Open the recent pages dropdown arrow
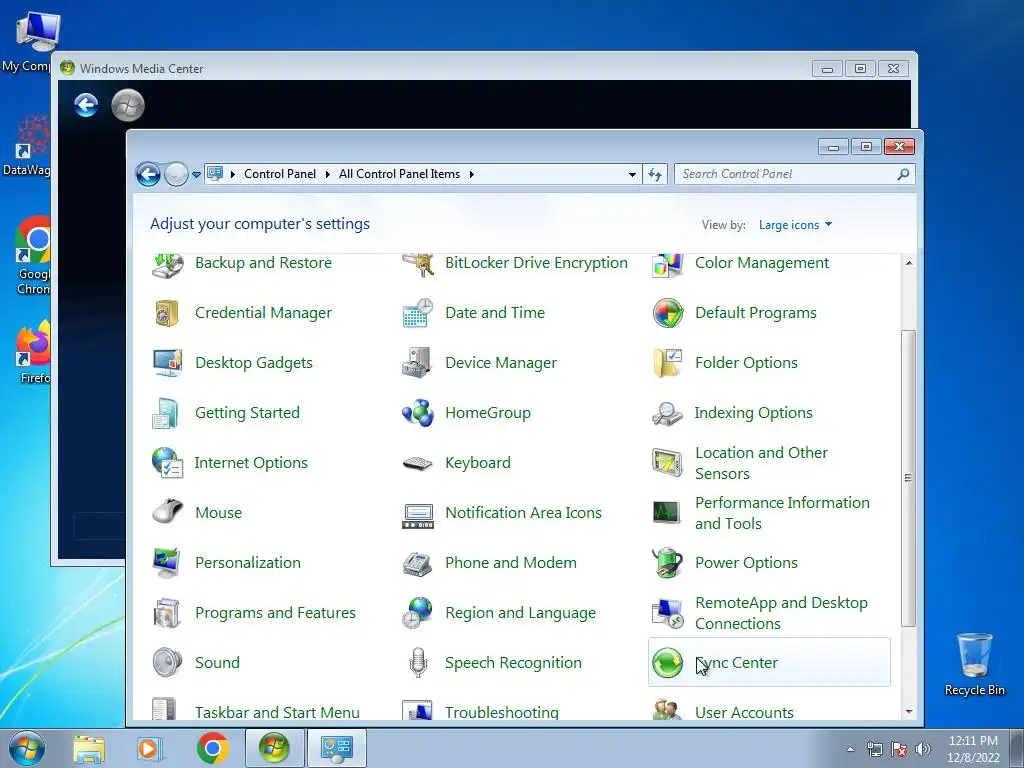The width and height of the screenshot is (1024, 768). tap(197, 175)
